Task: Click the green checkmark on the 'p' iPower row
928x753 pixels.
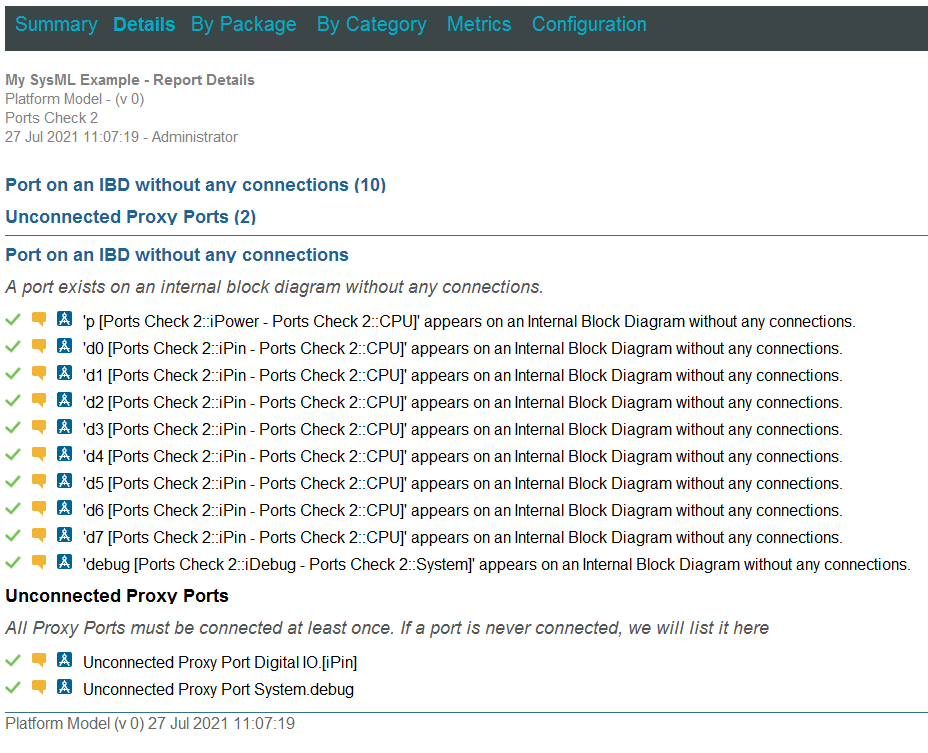Action: (13, 320)
